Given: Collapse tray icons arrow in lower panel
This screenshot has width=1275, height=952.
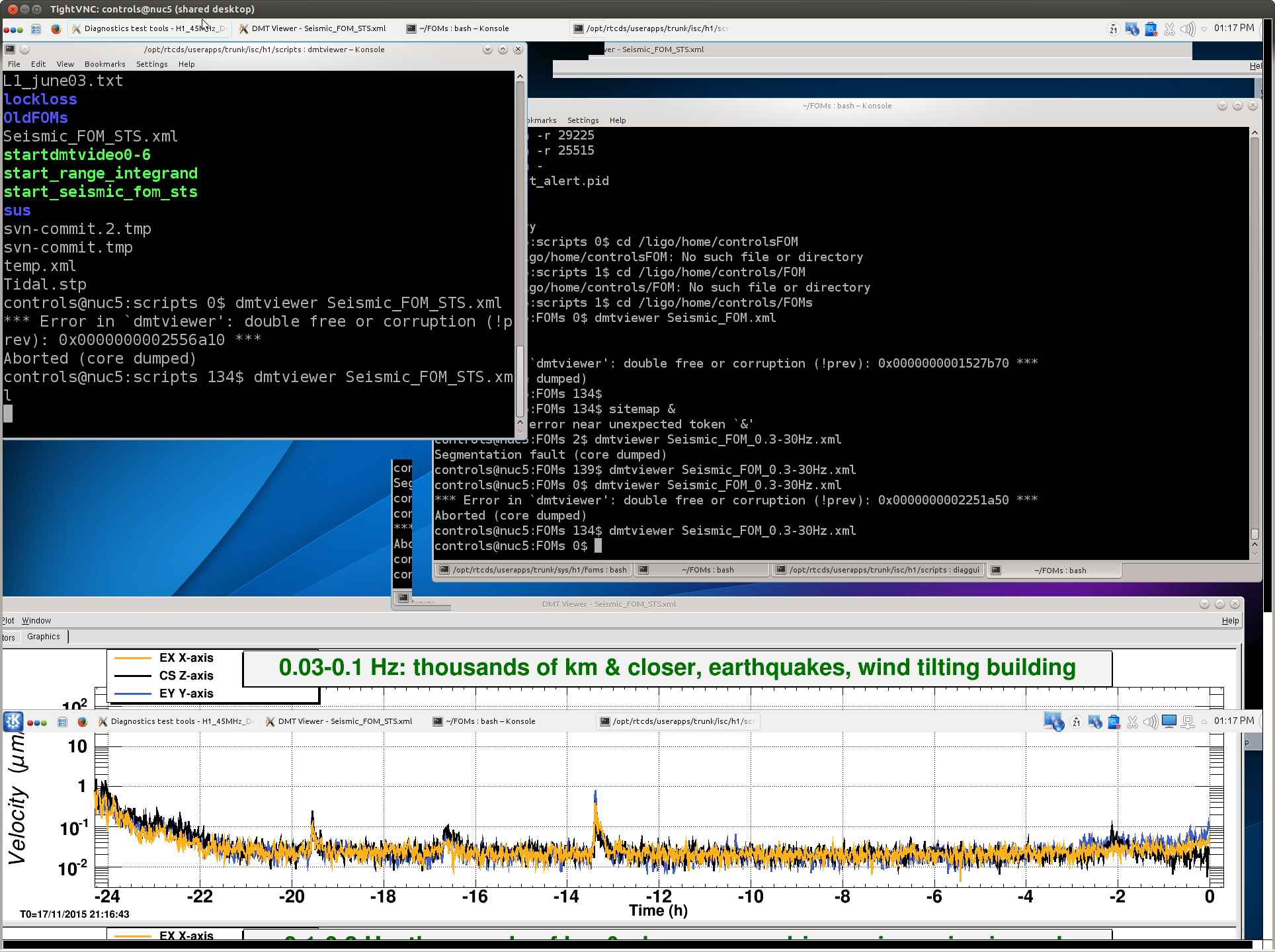Looking at the screenshot, I should tap(1204, 721).
